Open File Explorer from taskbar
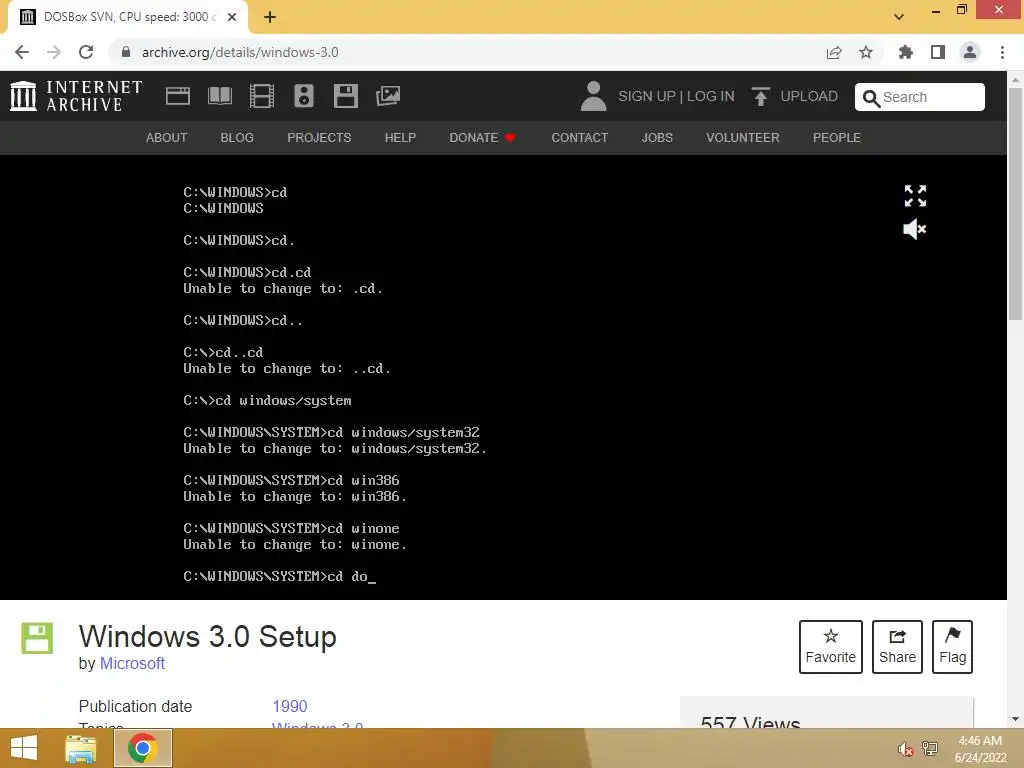1024x768 pixels. (x=81, y=748)
